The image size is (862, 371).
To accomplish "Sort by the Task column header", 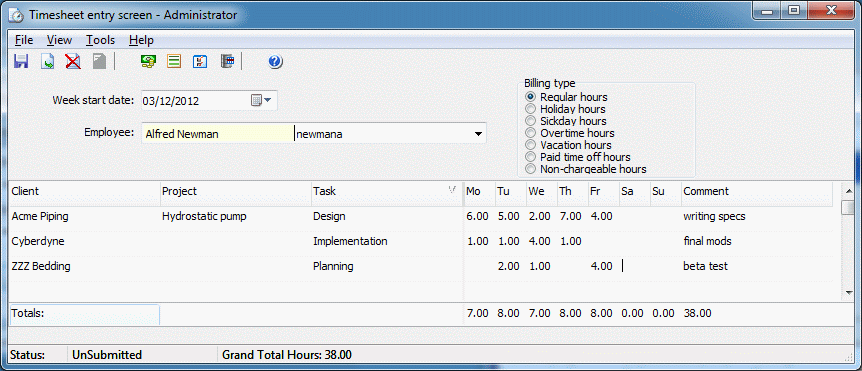I will click(386, 191).
